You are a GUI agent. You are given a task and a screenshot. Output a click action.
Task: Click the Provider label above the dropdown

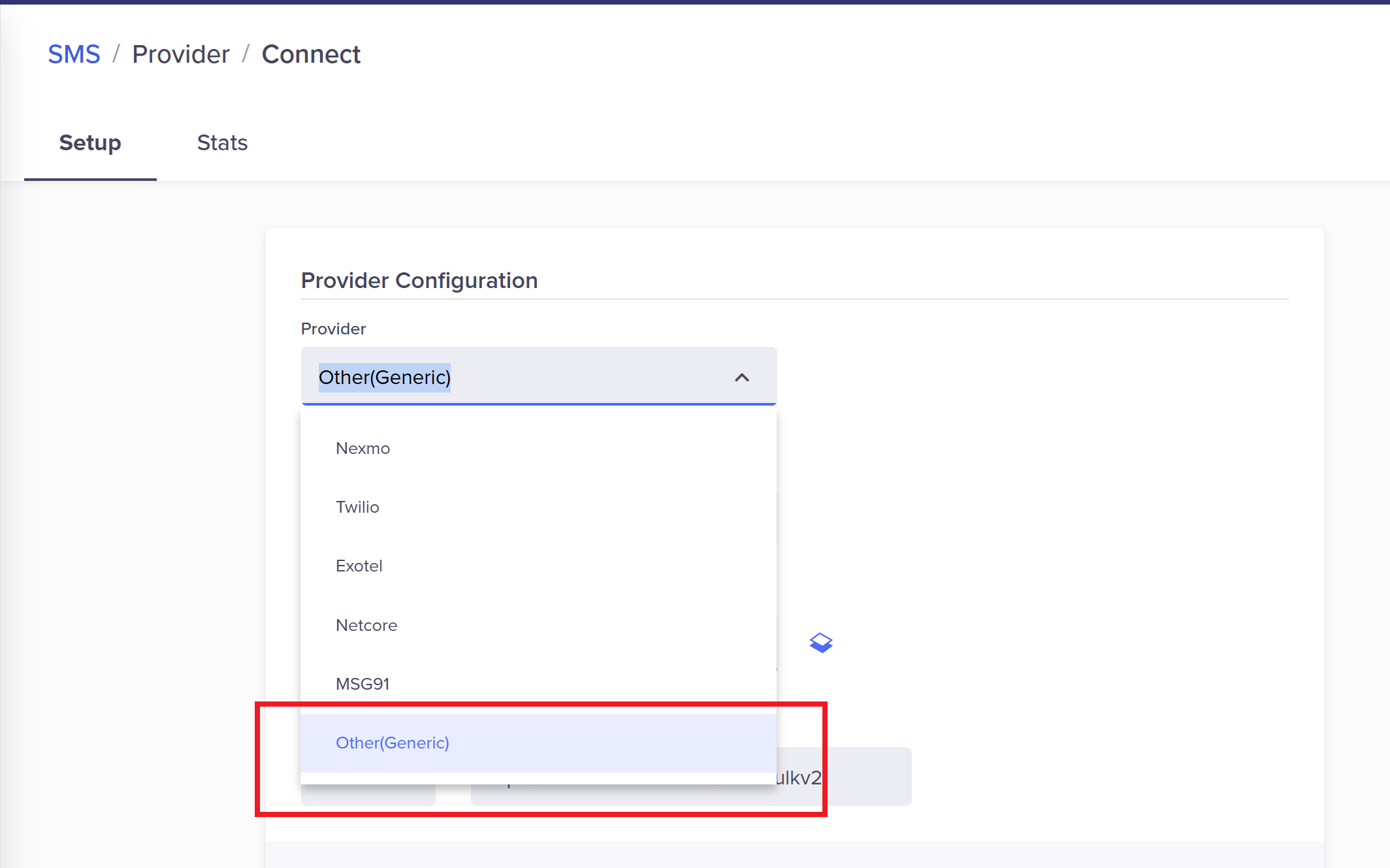pos(333,329)
